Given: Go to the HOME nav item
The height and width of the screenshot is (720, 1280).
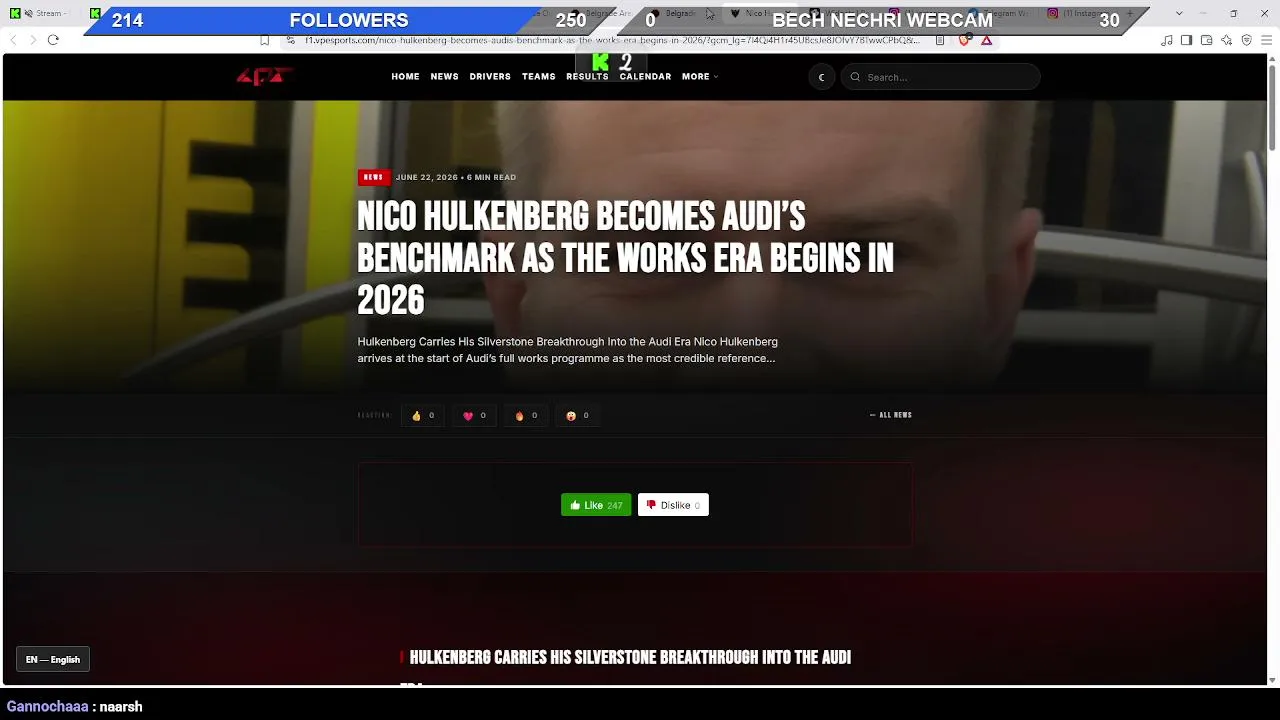Looking at the screenshot, I should (405, 77).
